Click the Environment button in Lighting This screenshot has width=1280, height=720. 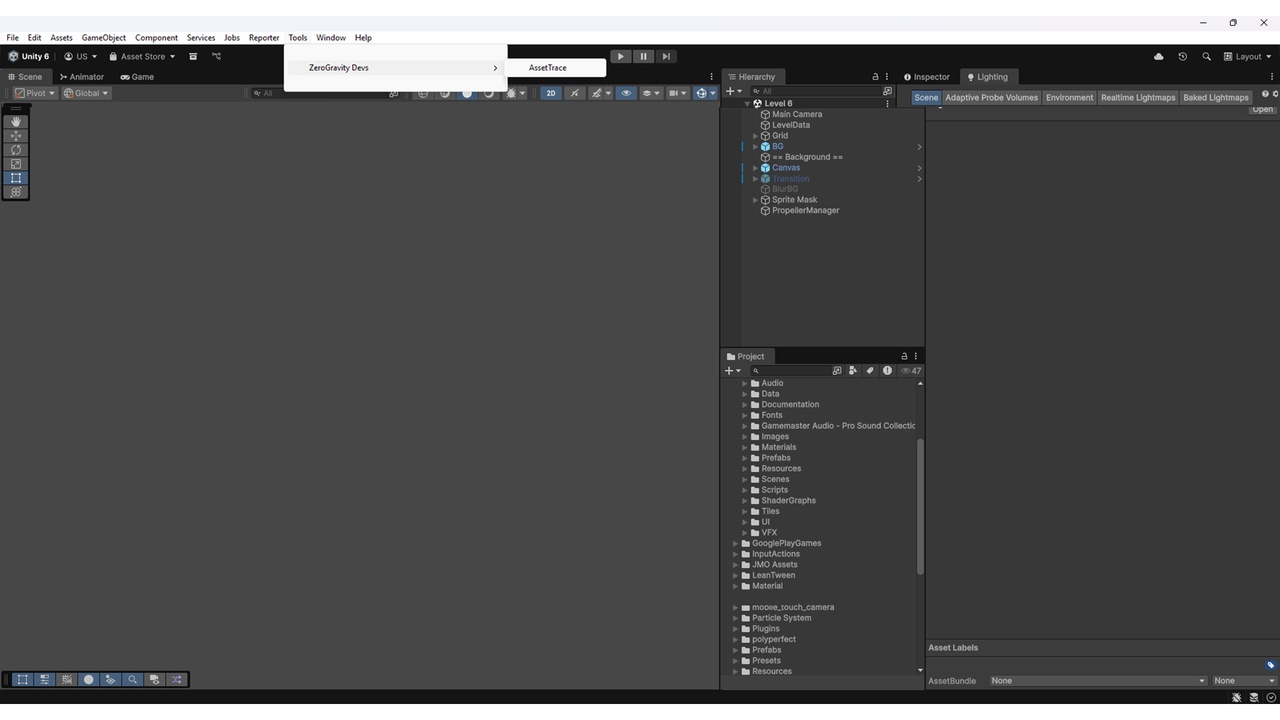(1070, 98)
